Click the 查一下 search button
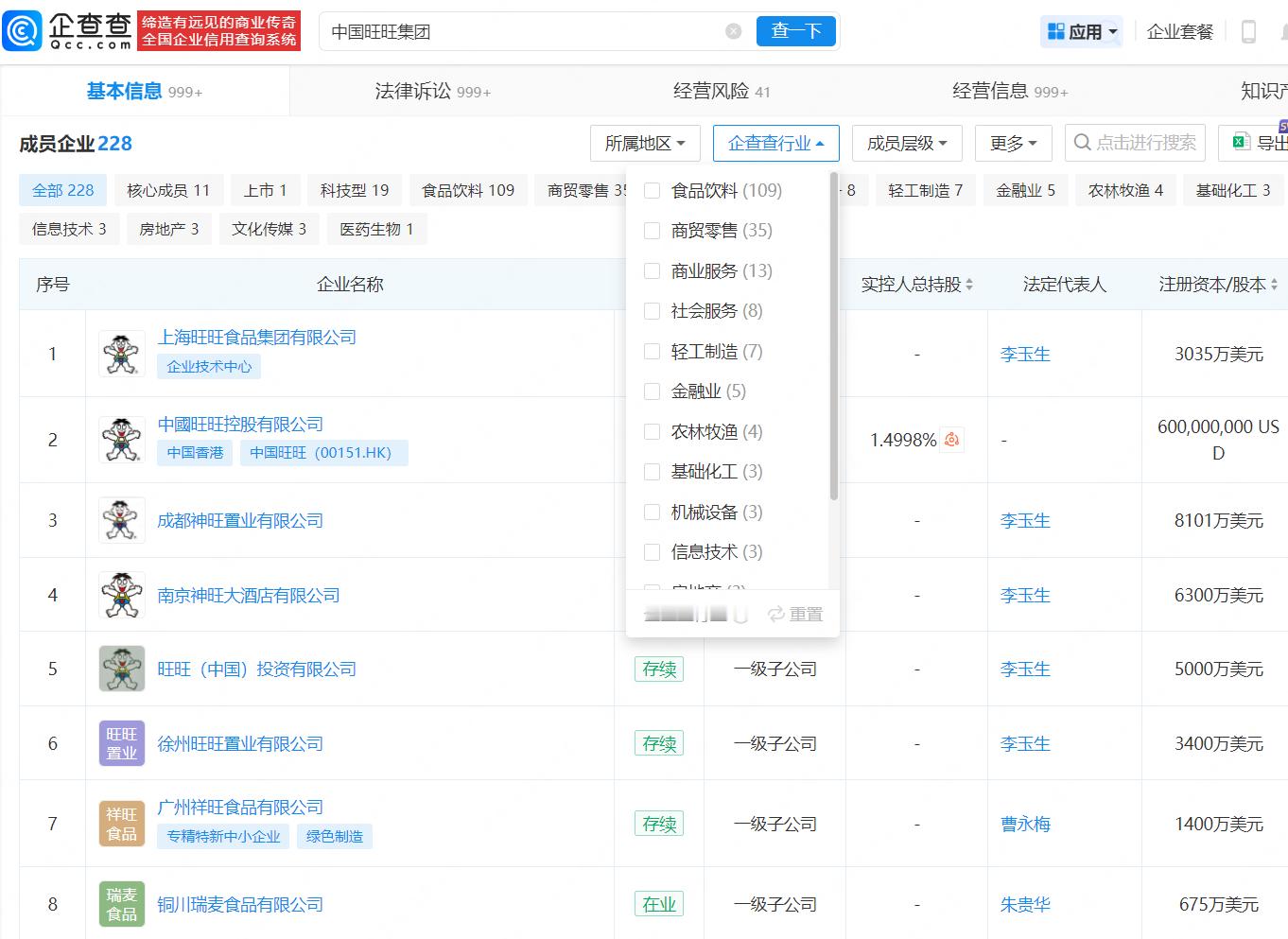Viewport: 1288px width, 939px height. [796, 31]
